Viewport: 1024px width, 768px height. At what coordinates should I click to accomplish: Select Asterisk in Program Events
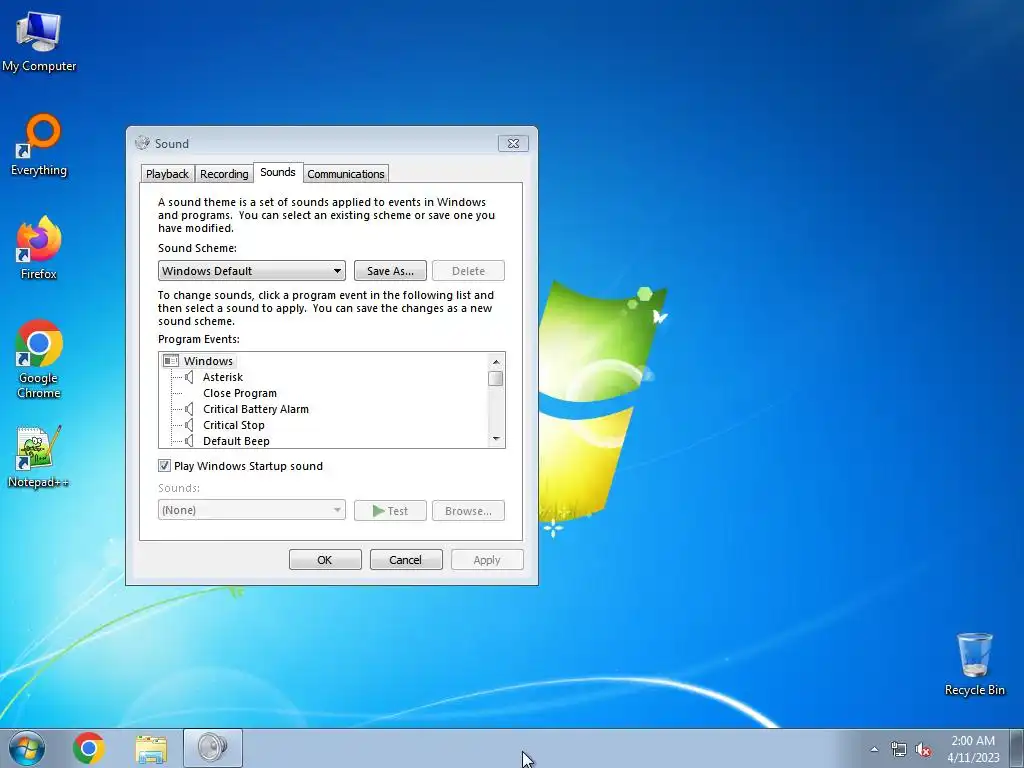point(223,377)
